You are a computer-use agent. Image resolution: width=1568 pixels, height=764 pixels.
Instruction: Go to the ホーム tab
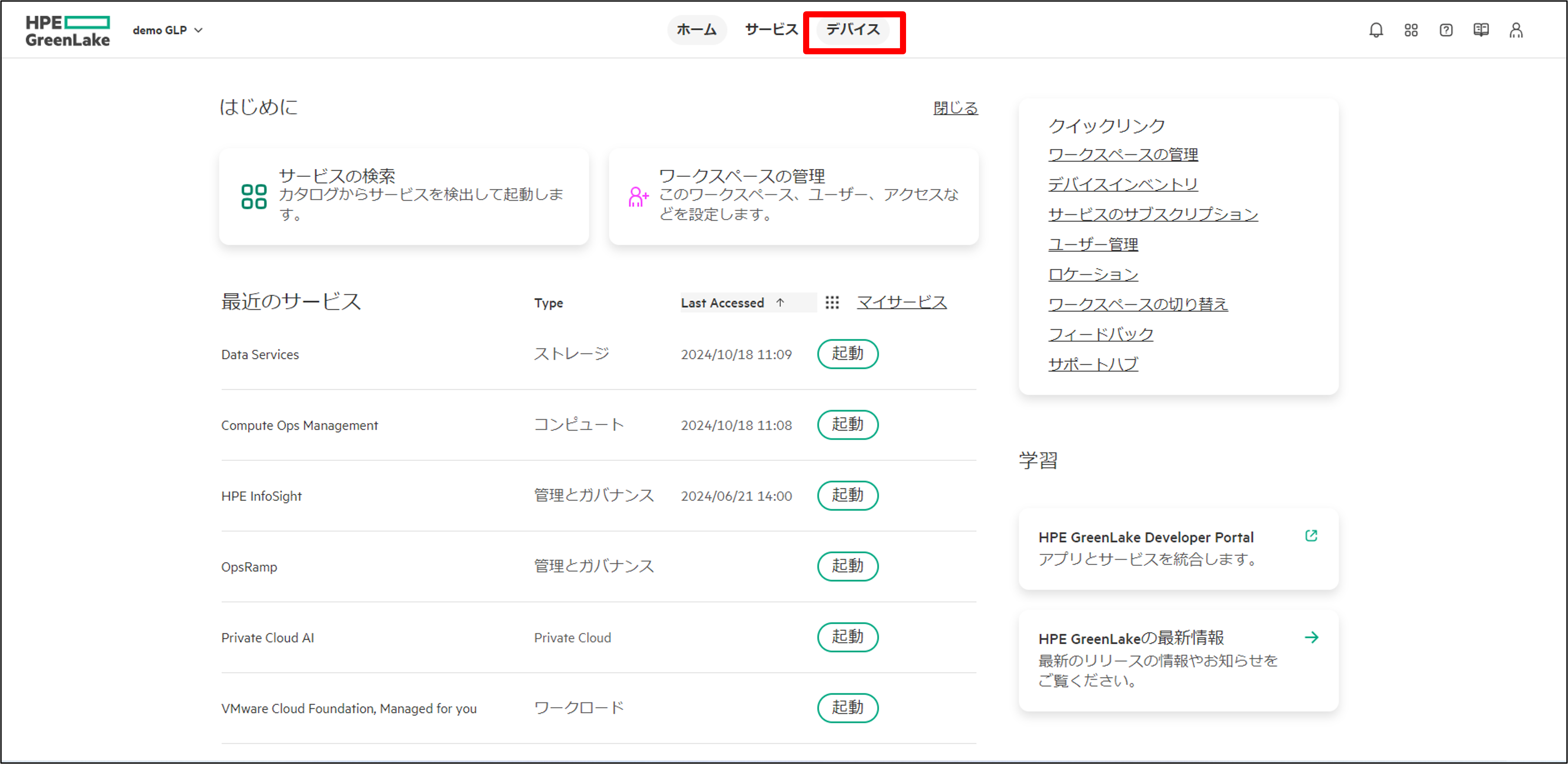[696, 29]
